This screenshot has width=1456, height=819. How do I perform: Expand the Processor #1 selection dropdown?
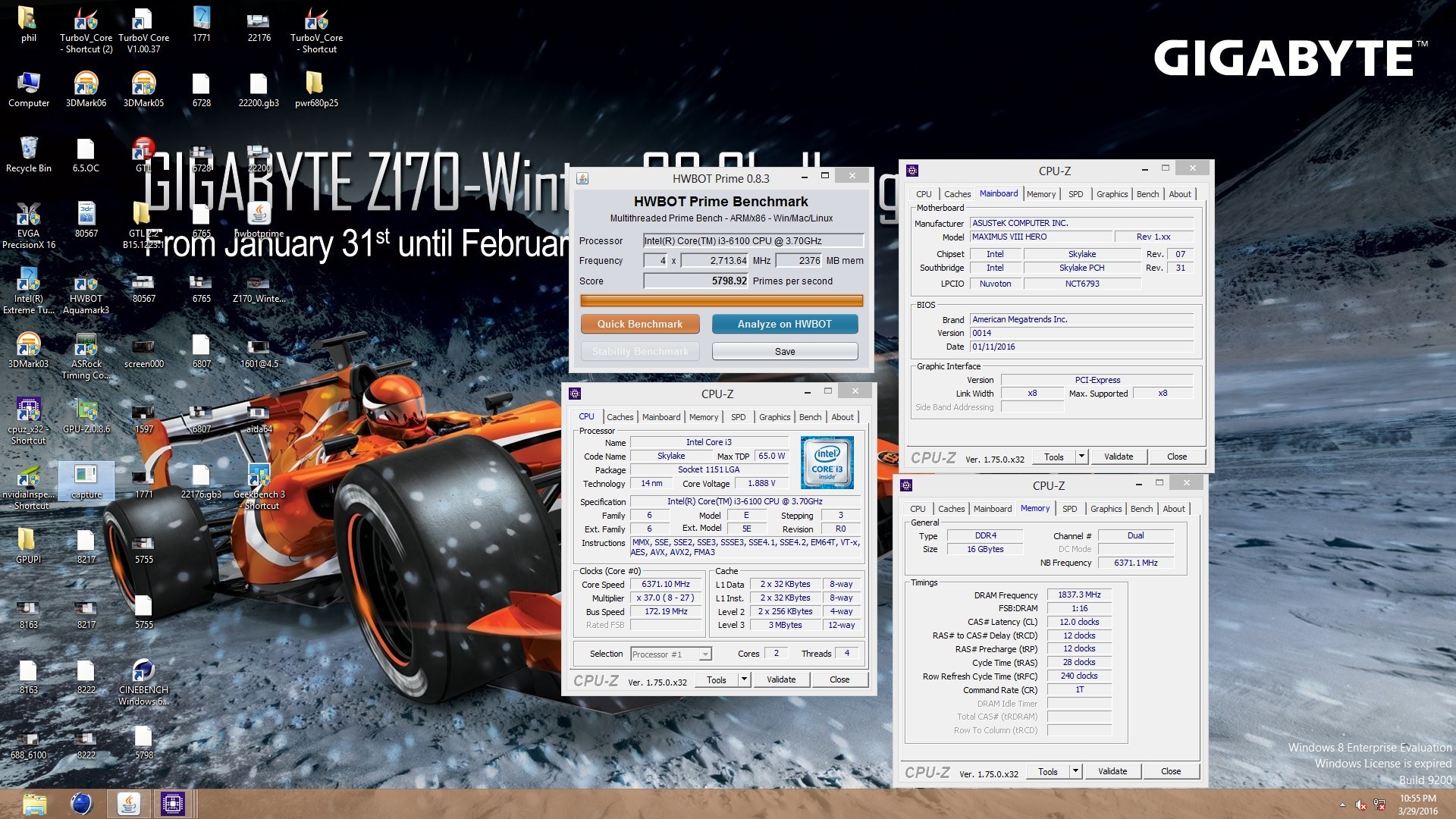pos(704,654)
